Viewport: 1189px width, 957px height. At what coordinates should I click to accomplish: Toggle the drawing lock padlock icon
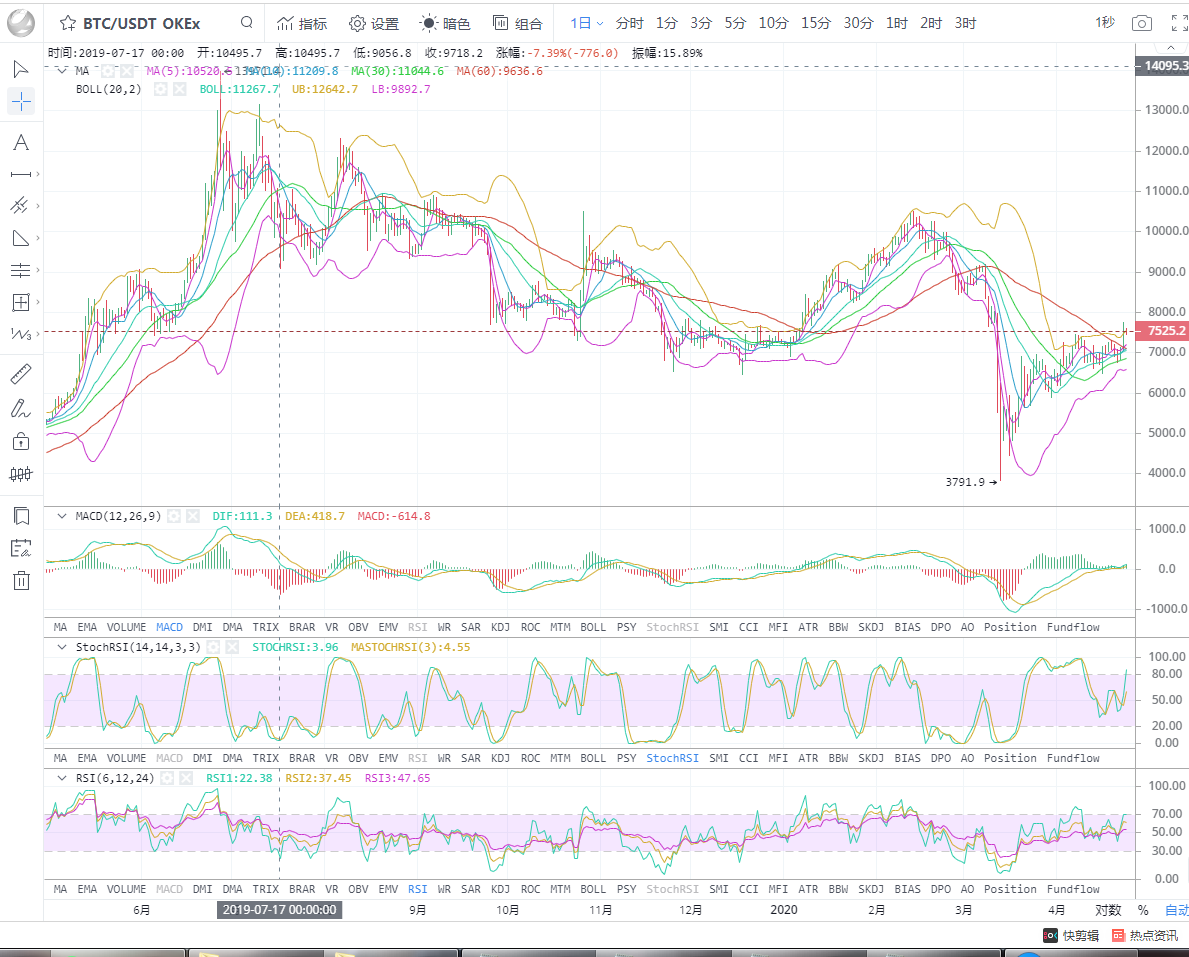point(21,441)
